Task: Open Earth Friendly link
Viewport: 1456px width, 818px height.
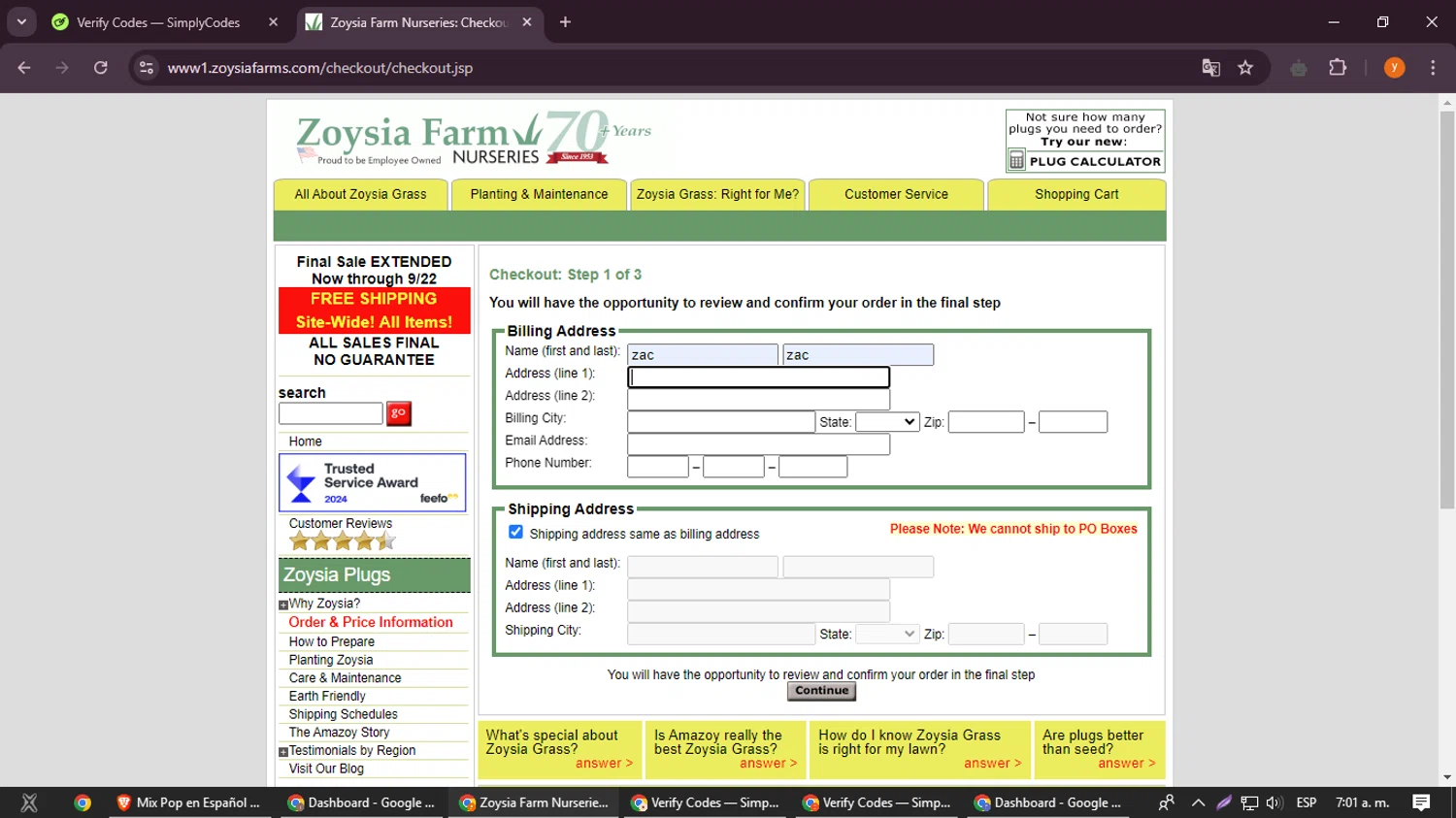Action: click(x=327, y=696)
